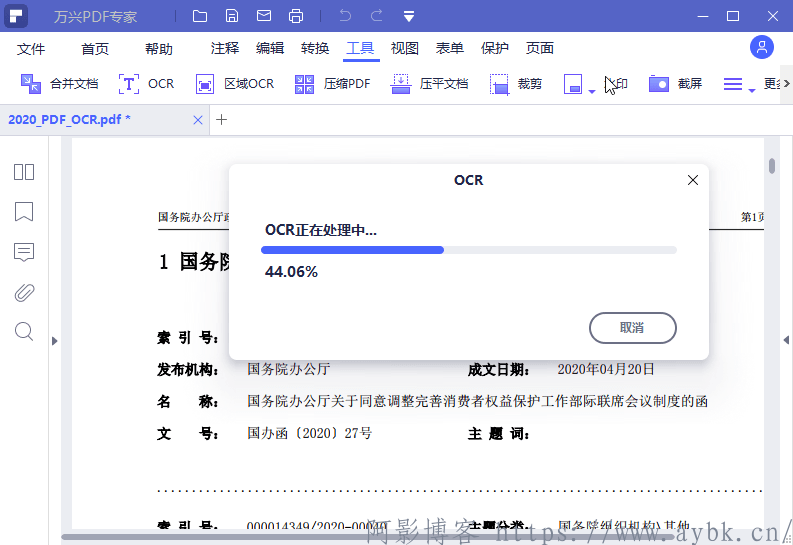Redo the last undone action

(377, 16)
